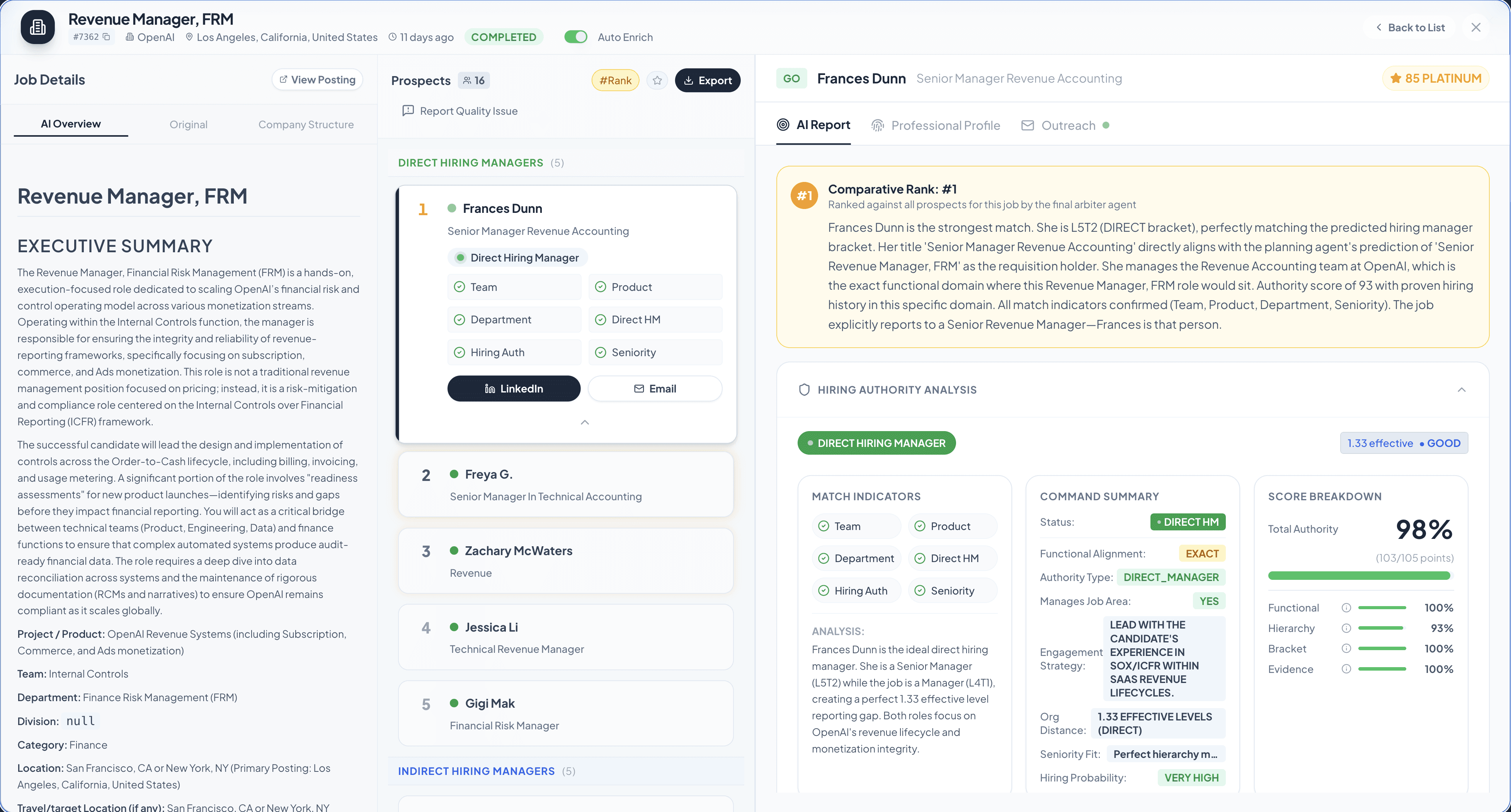Viewport: 1511px width, 812px height.
Task: Click the Export button
Action: coord(707,80)
